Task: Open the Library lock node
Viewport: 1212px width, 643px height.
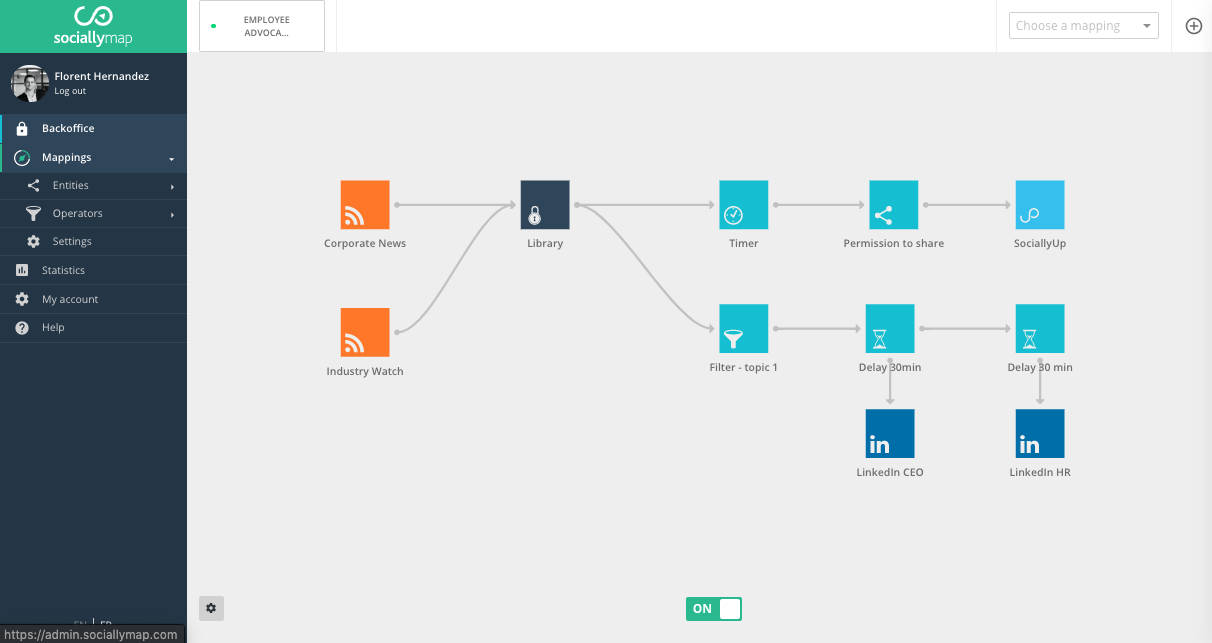Action: pos(545,205)
